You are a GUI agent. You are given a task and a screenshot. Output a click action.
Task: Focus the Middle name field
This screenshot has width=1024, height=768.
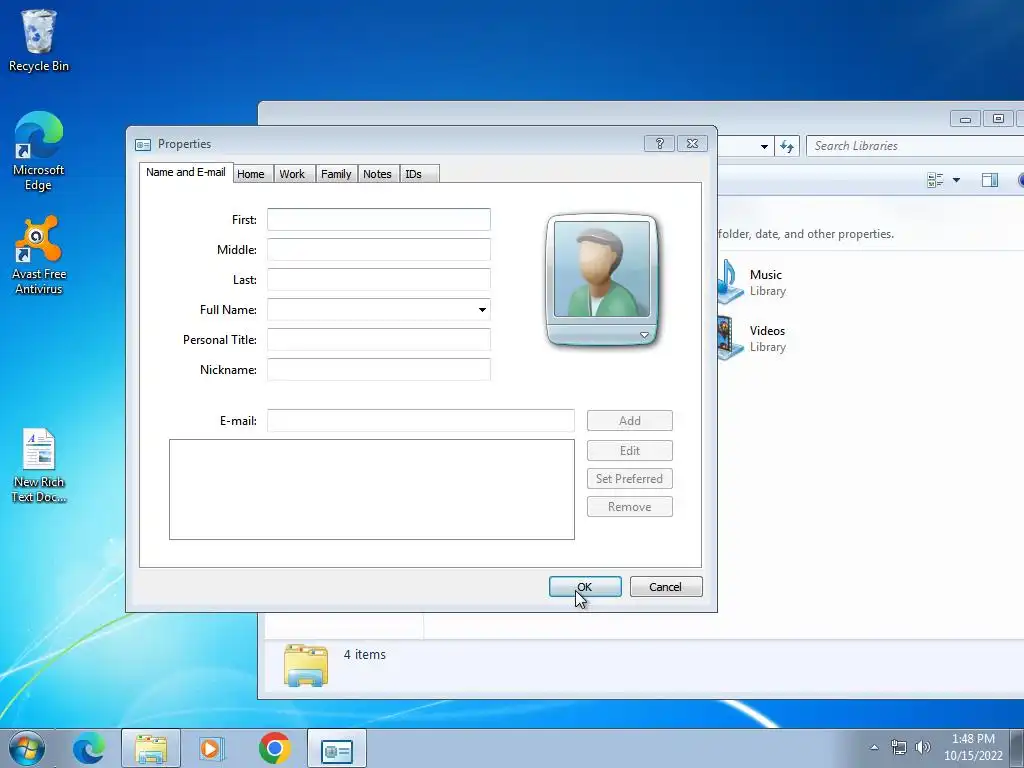pyautogui.click(x=379, y=249)
